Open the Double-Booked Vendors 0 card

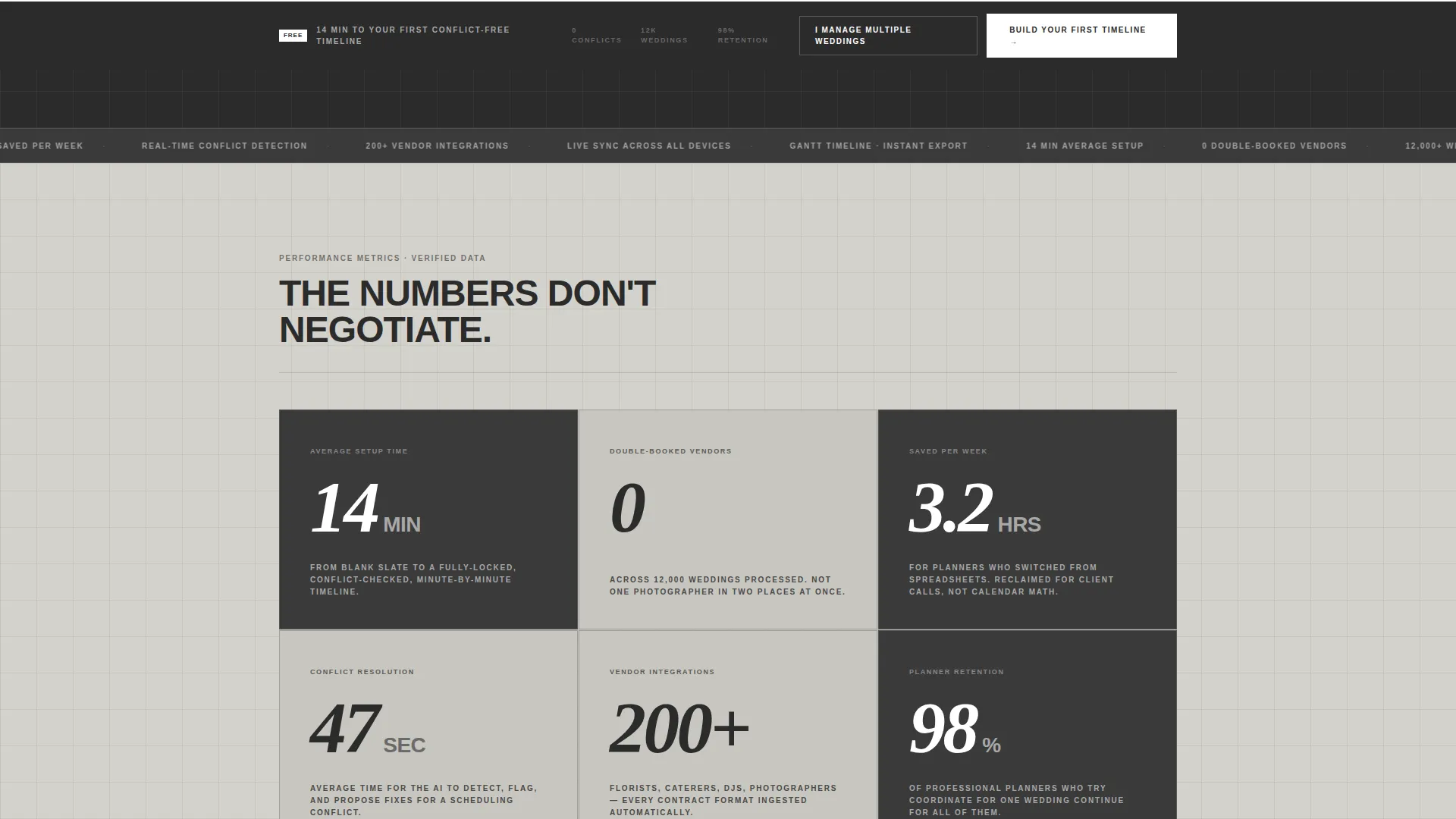pos(728,519)
